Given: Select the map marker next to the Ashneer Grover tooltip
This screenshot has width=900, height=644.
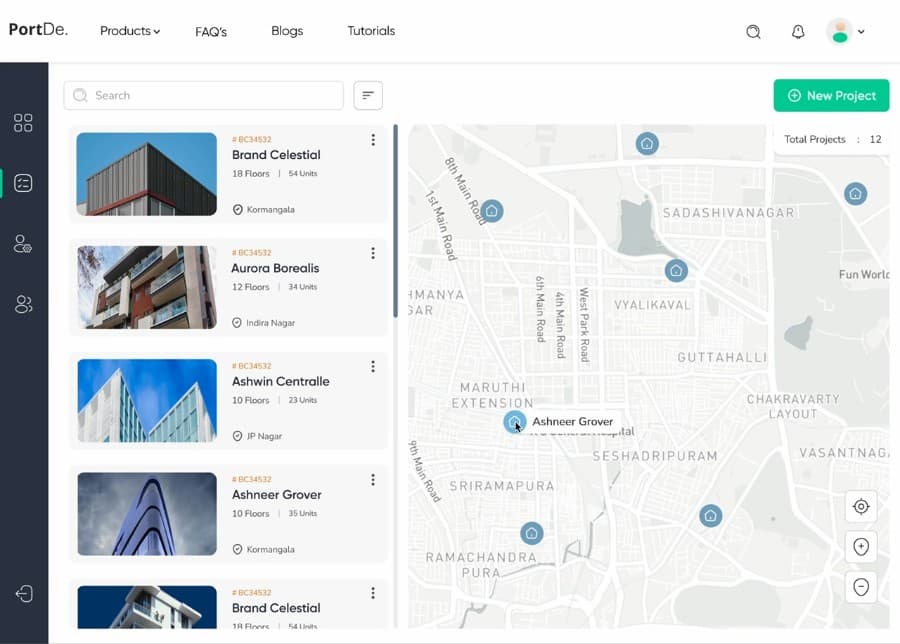Looking at the screenshot, I should click(514, 422).
